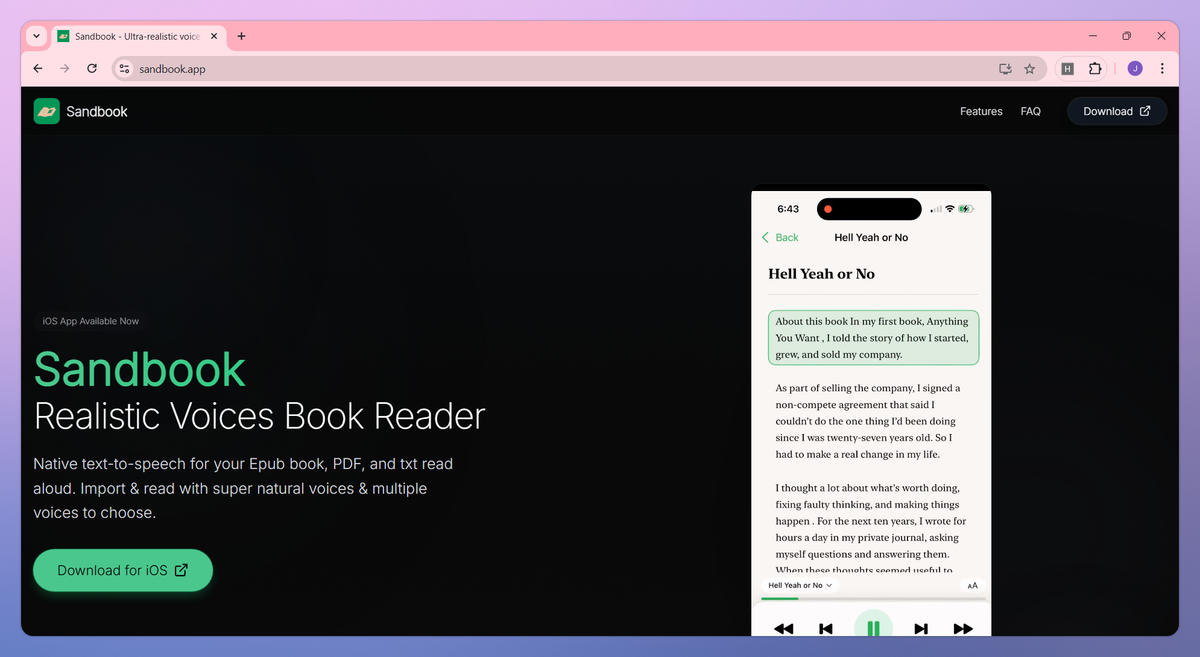Click the Sandbook green headline
This screenshot has width=1200, height=657.
pos(140,369)
